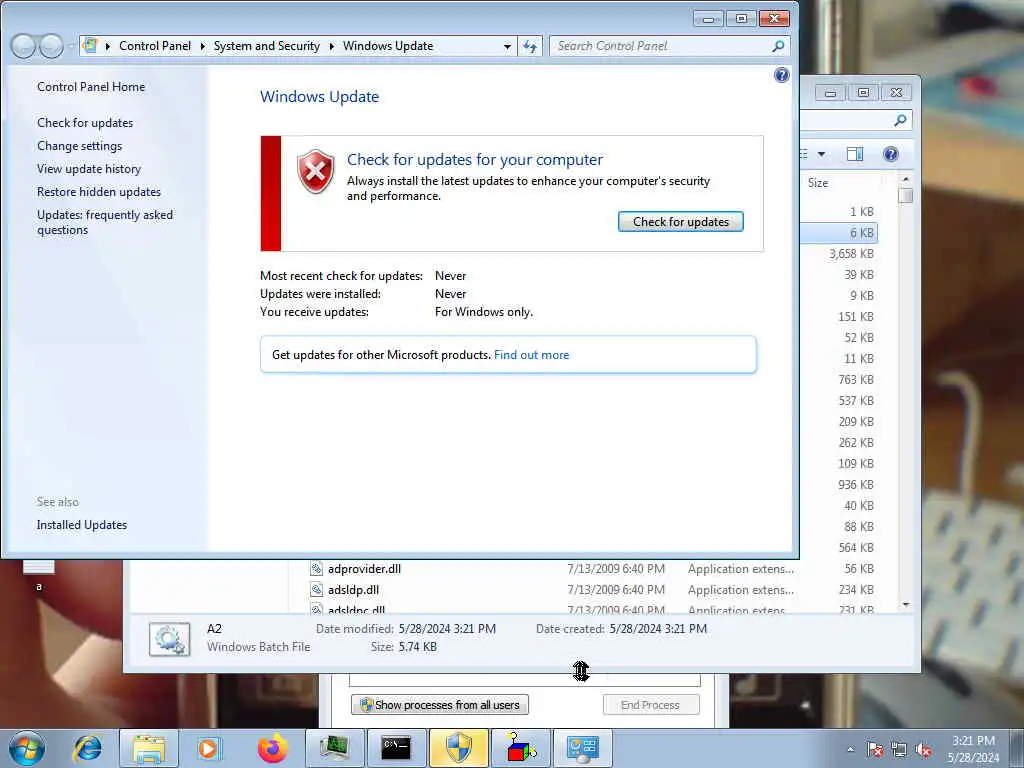Open network status tray icon
Image resolution: width=1024 pixels, height=768 pixels.
click(899, 750)
